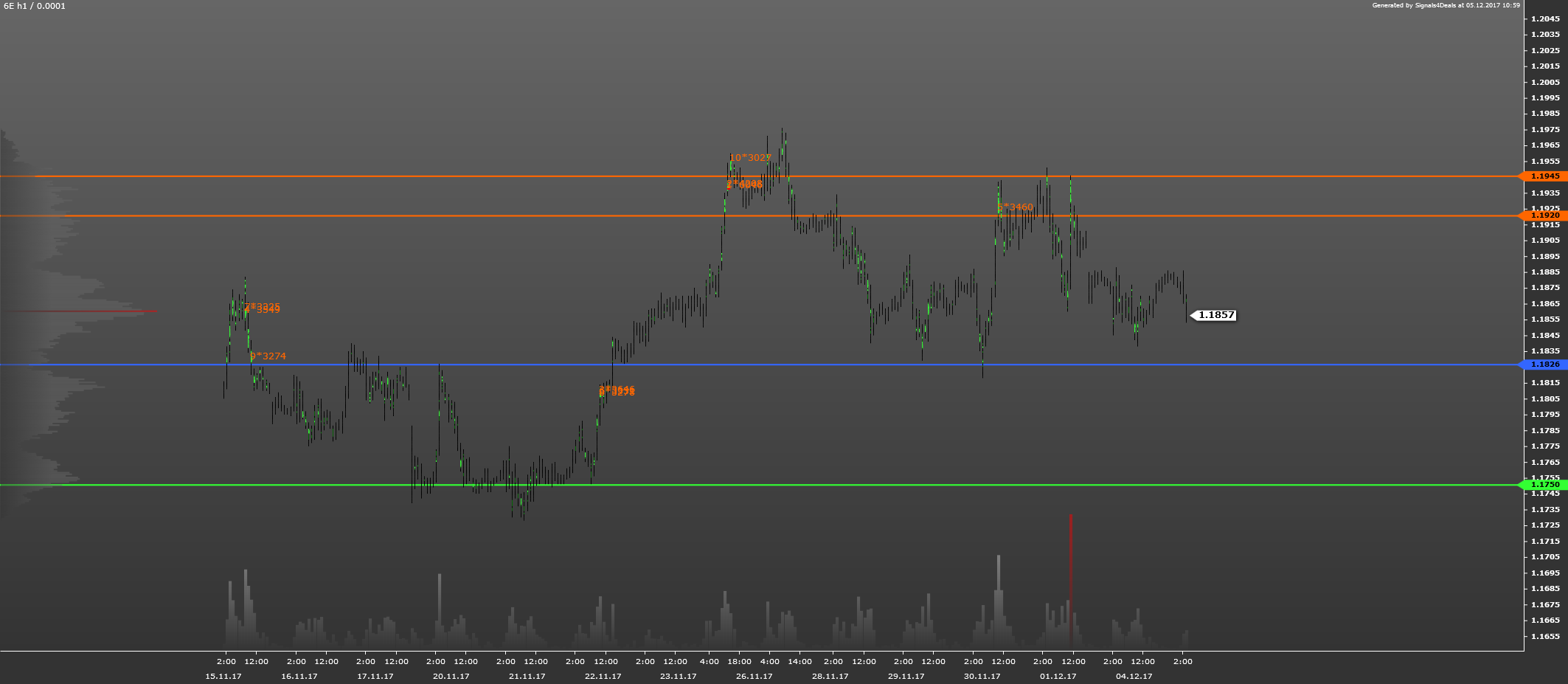Click the orange 1.1920 price level tag
The image size is (1568, 684).
pos(1544,215)
